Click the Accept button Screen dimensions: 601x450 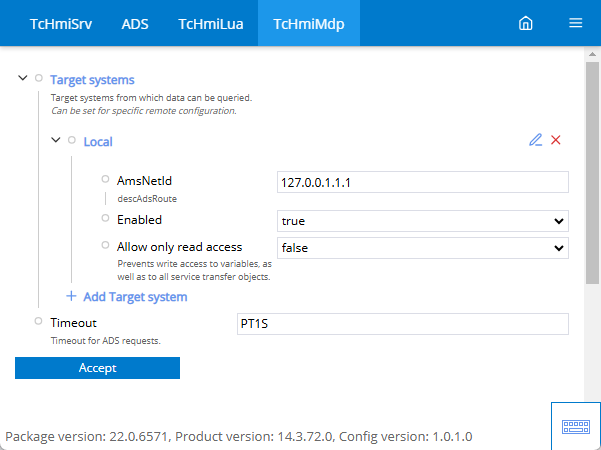coord(97,368)
